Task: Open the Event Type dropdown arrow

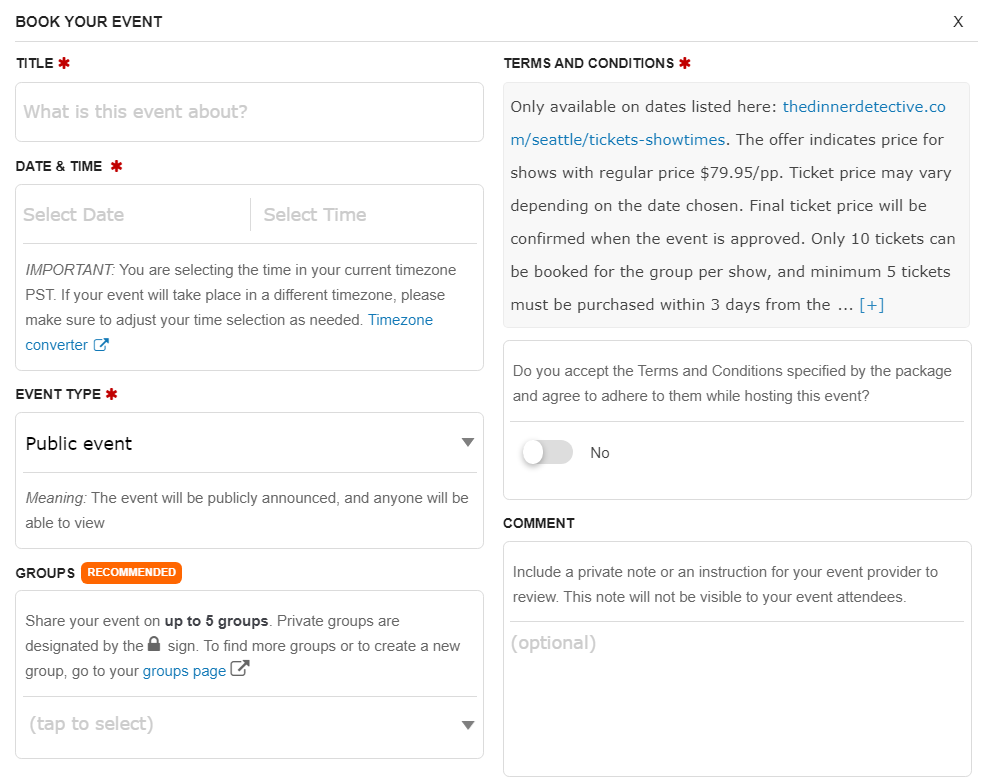Action: pos(467,443)
